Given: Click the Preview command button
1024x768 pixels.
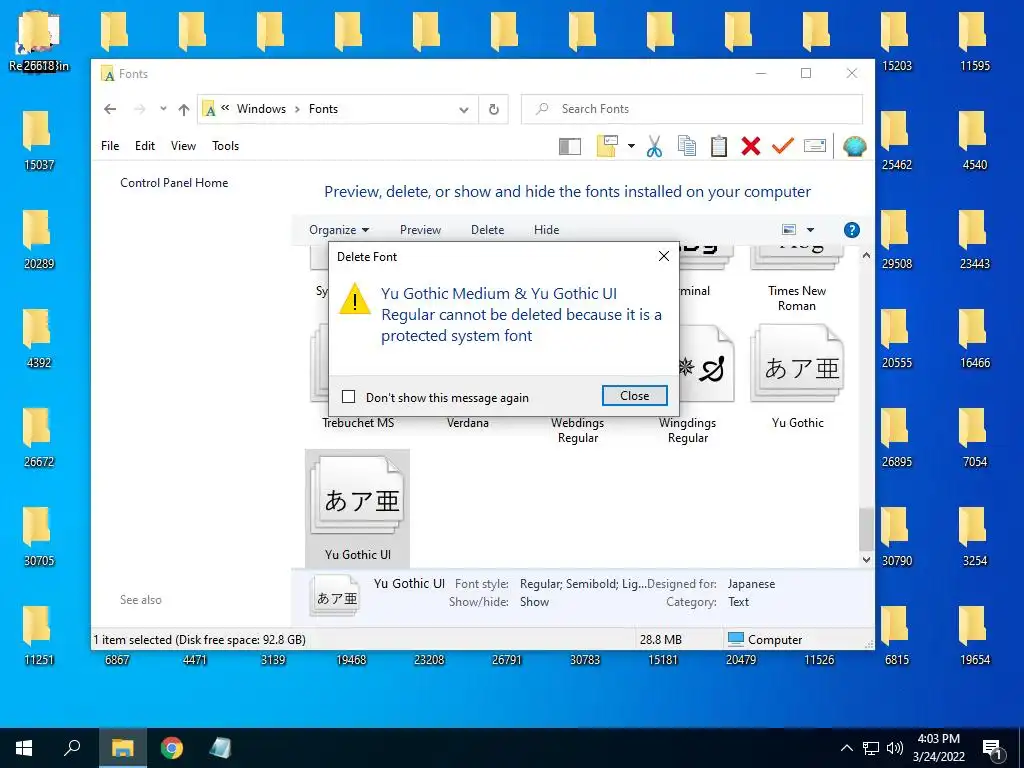Looking at the screenshot, I should (420, 230).
